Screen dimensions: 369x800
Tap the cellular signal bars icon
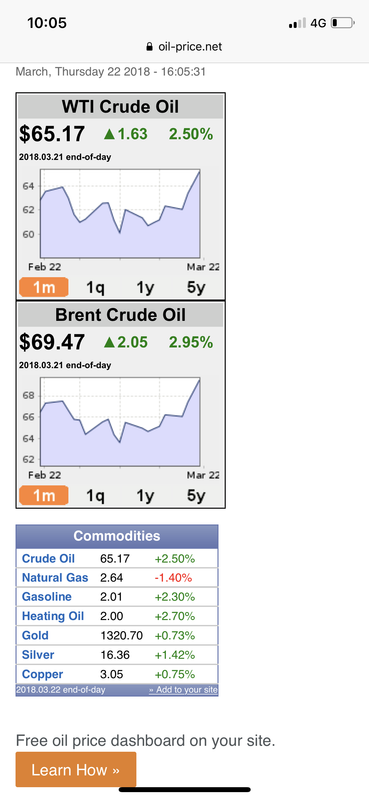[x=297, y=23]
